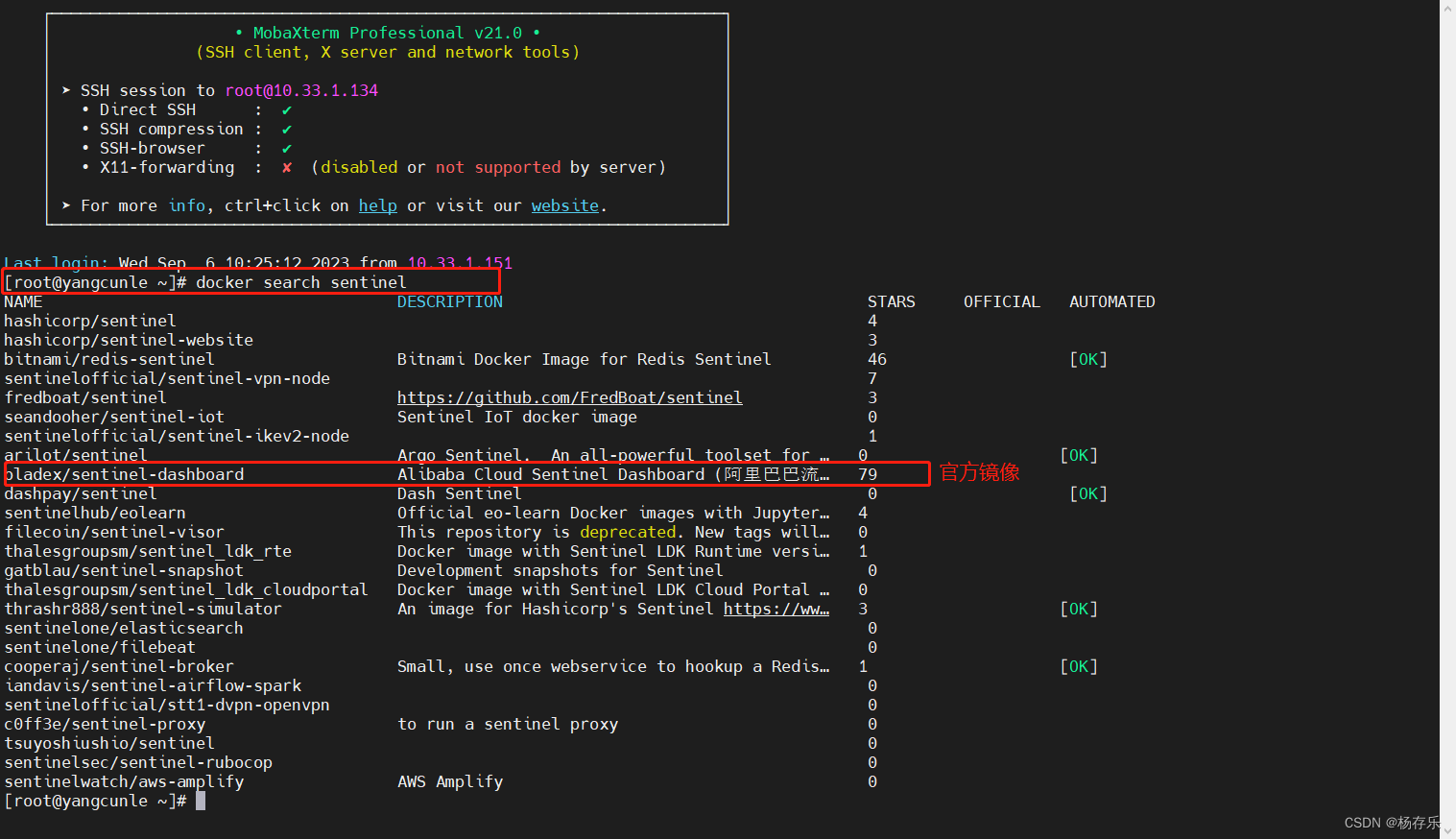Click AWS Amplify description text
1456x839 pixels.
click(450, 781)
